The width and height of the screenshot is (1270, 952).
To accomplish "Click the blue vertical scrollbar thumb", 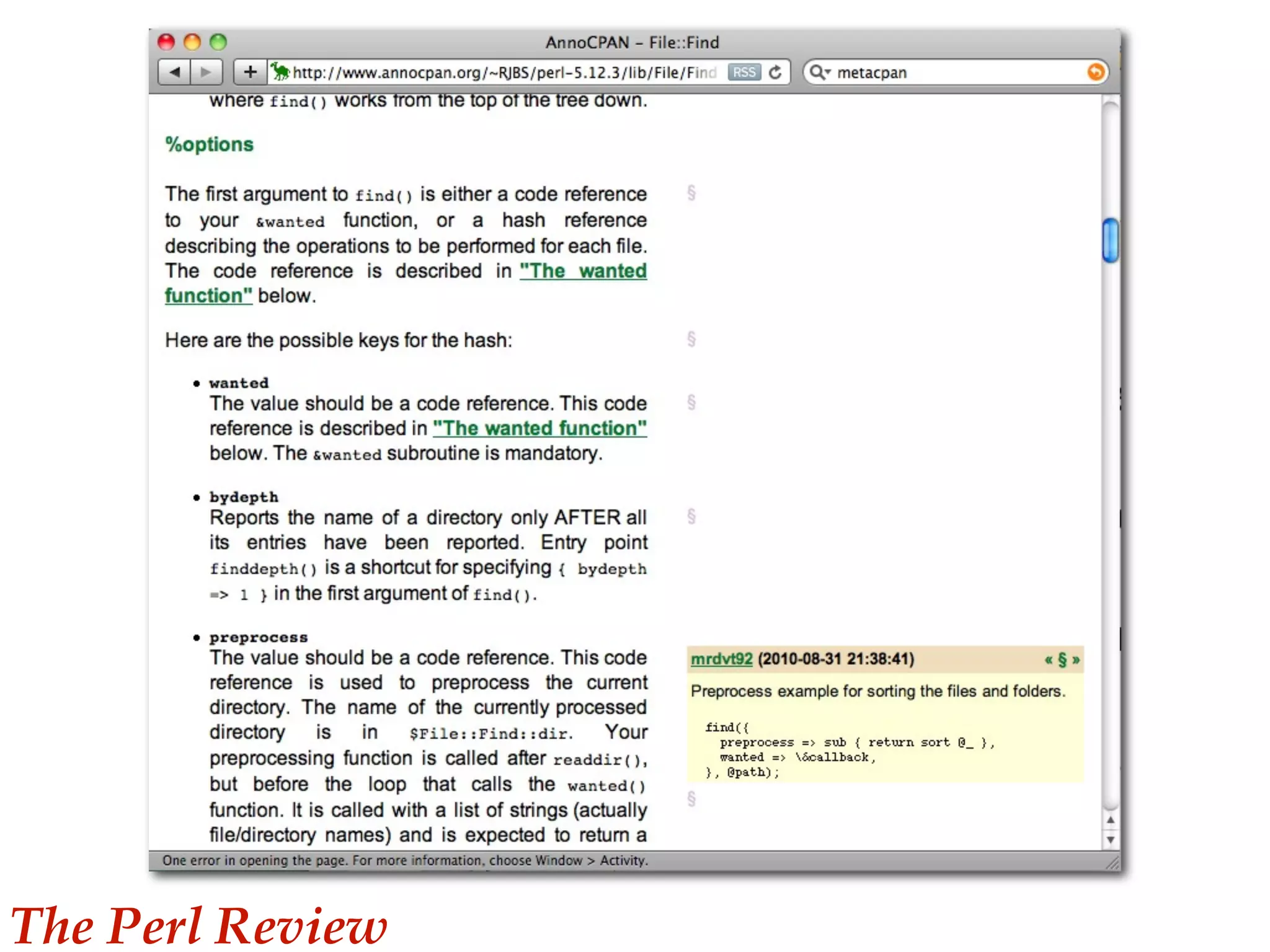I will [x=1111, y=240].
